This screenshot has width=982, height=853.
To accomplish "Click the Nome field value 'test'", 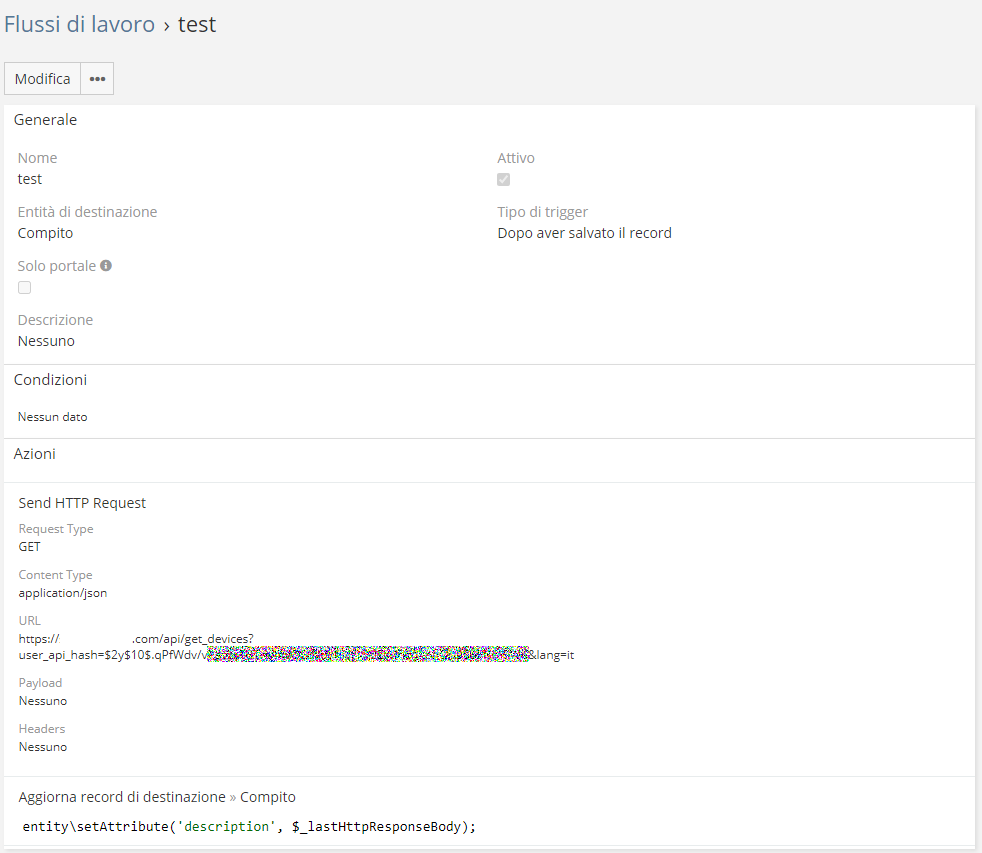I will point(30,179).
